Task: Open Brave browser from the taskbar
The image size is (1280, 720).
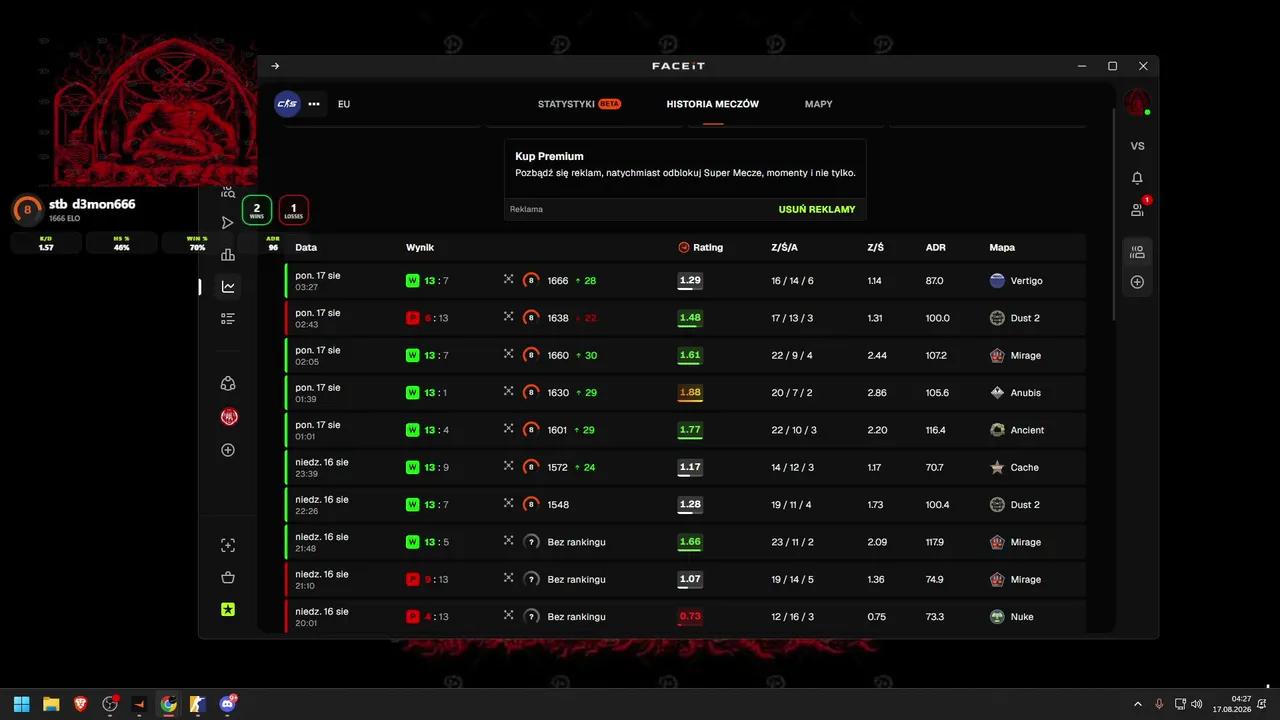Action: coord(80,704)
